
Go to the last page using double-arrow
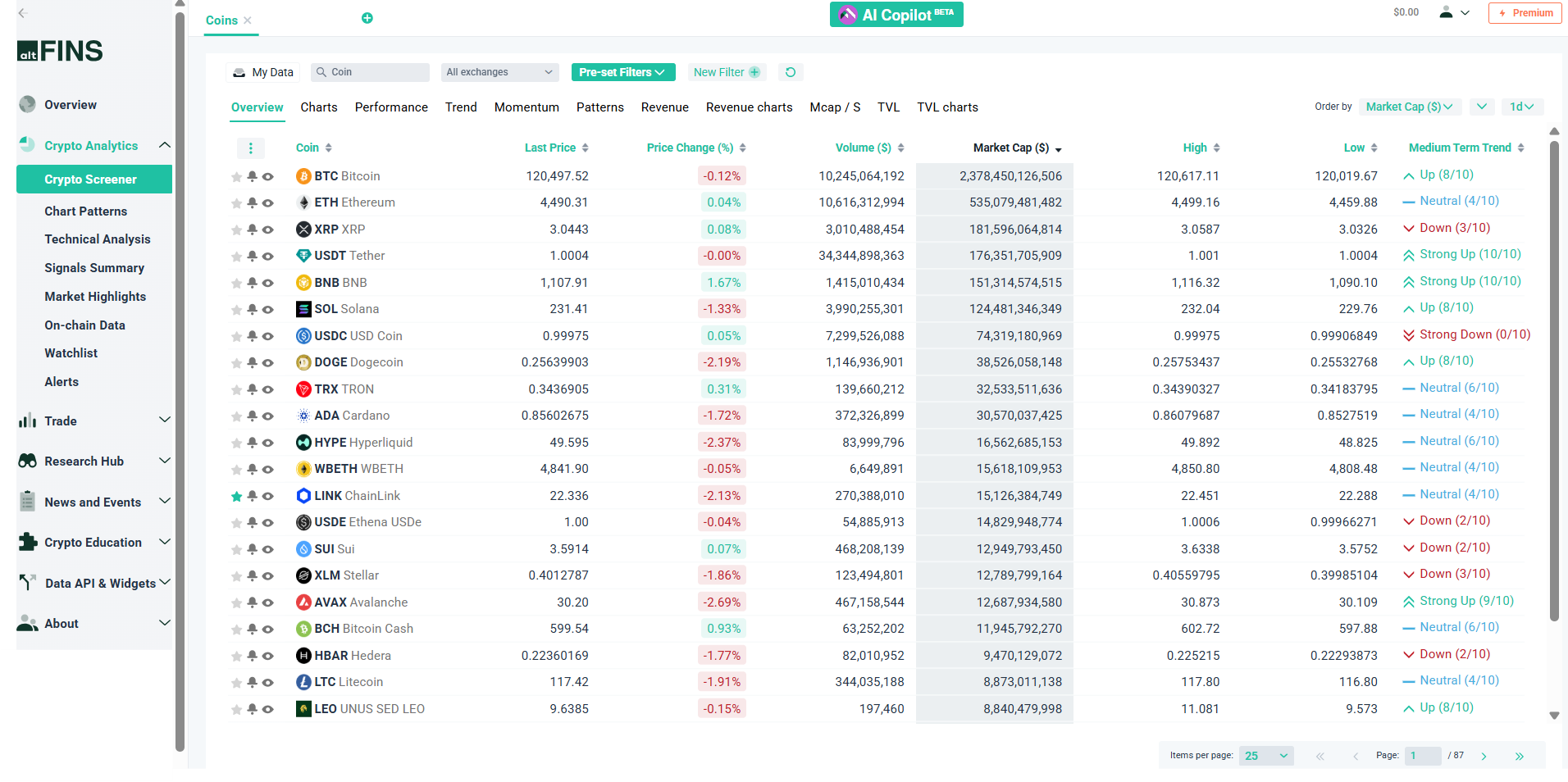pyautogui.click(x=1519, y=756)
